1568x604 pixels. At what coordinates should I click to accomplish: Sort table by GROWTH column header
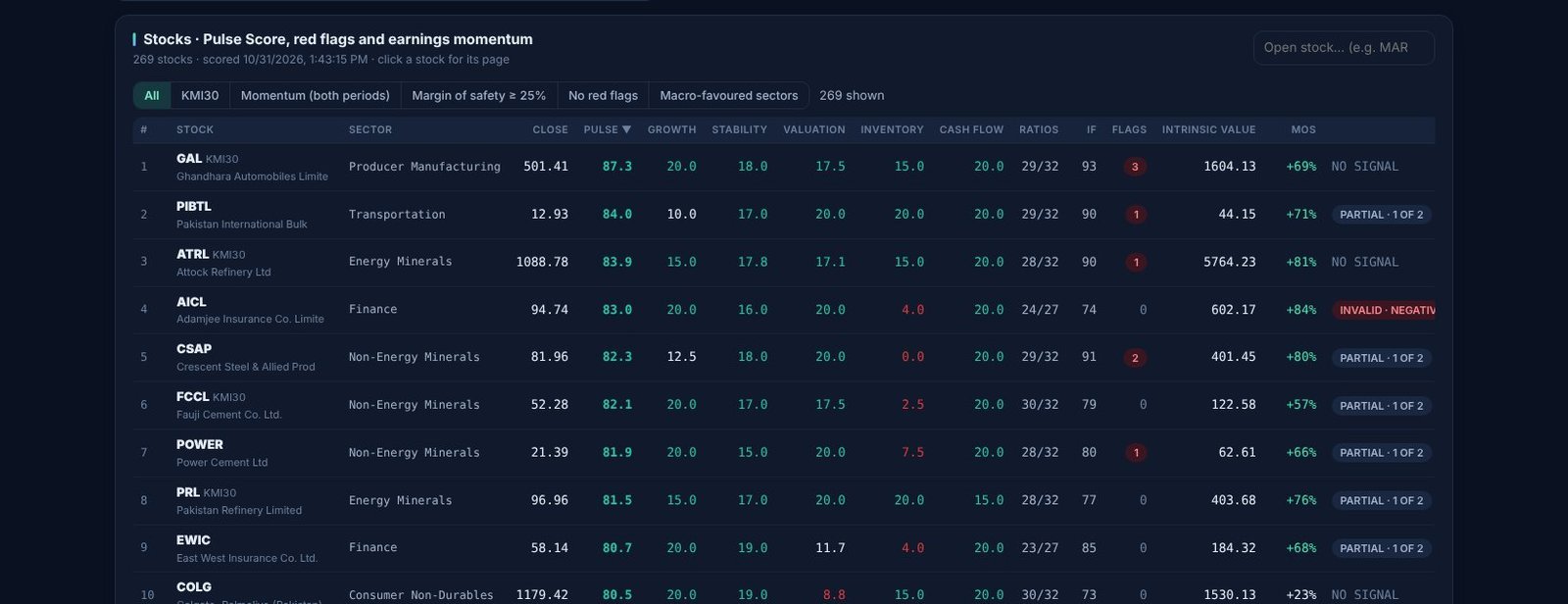tap(671, 129)
